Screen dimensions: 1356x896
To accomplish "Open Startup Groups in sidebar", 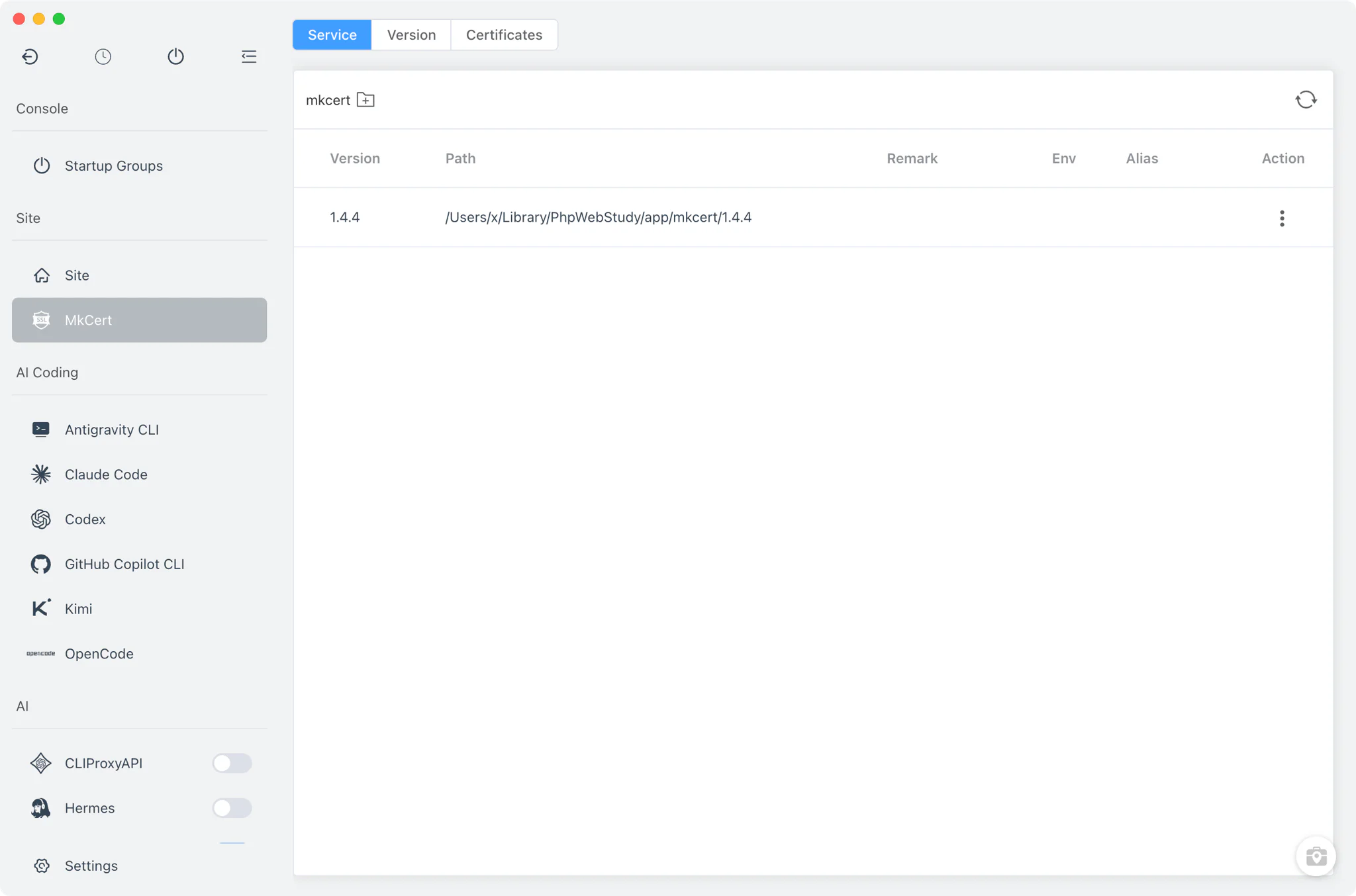I will click(x=139, y=165).
